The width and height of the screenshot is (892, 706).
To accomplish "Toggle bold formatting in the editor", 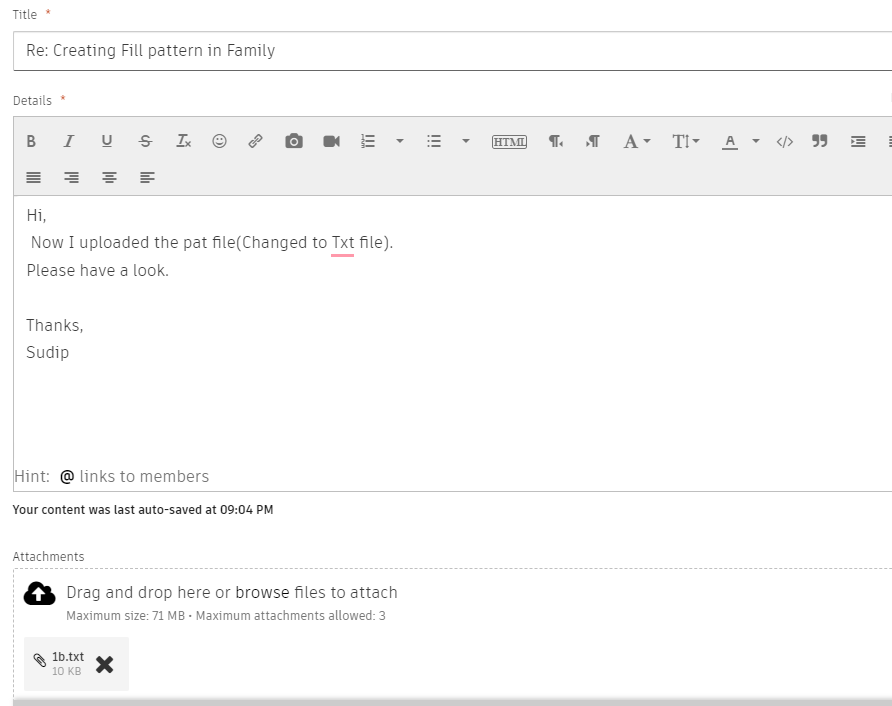I will tap(31, 141).
